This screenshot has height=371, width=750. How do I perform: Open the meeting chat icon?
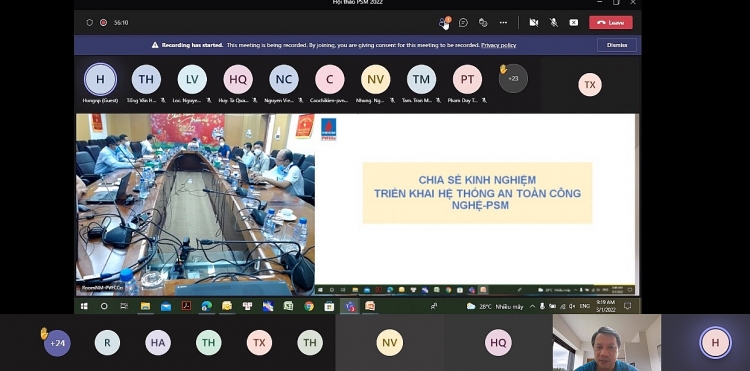[463, 22]
